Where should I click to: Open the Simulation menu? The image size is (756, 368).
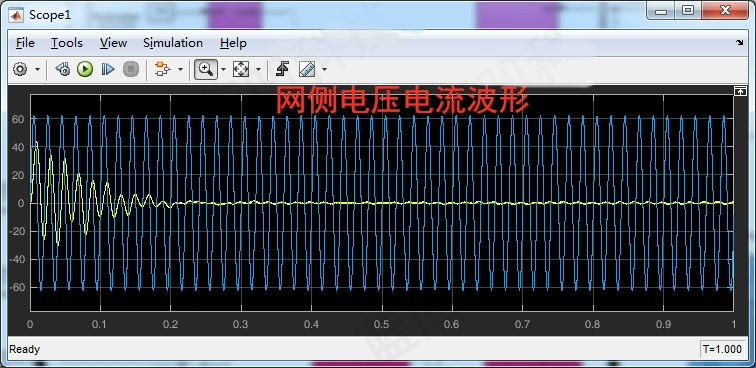click(x=173, y=43)
